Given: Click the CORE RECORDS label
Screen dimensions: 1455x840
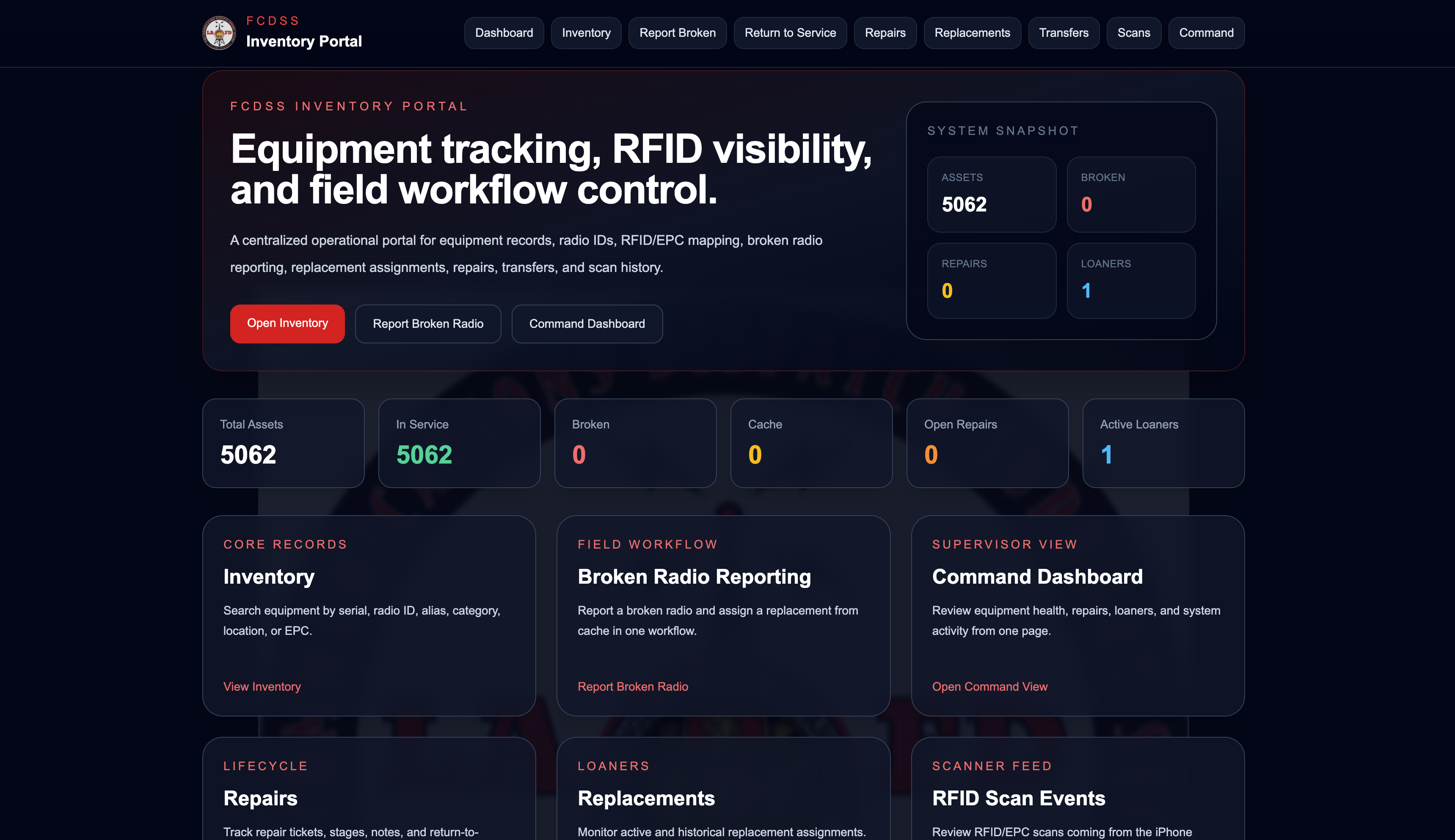Looking at the screenshot, I should [x=285, y=544].
